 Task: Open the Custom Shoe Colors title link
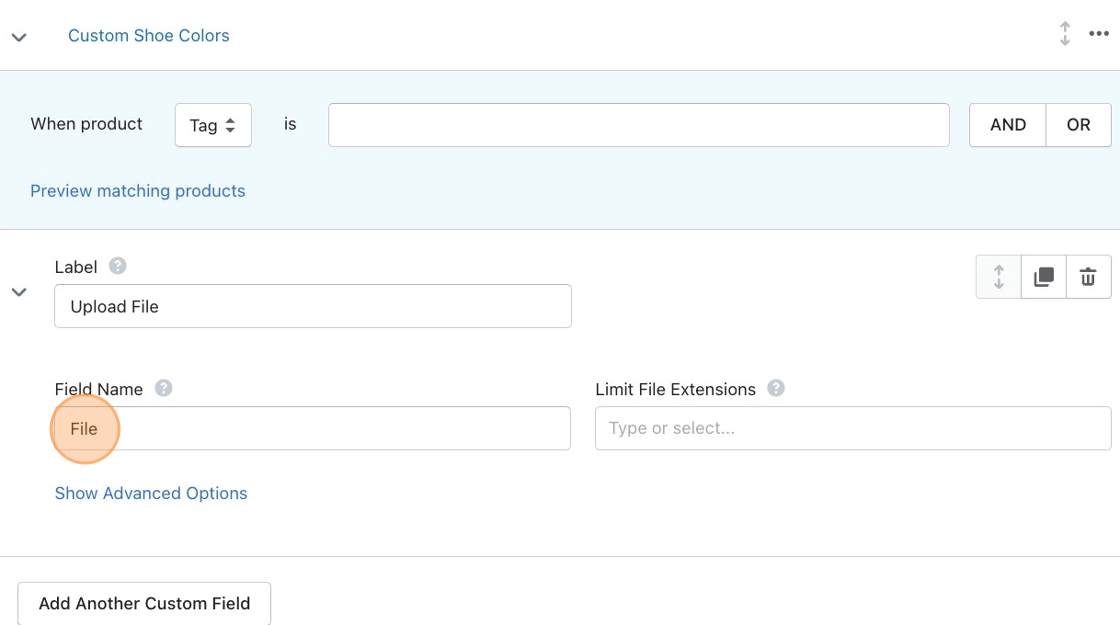point(148,35)
